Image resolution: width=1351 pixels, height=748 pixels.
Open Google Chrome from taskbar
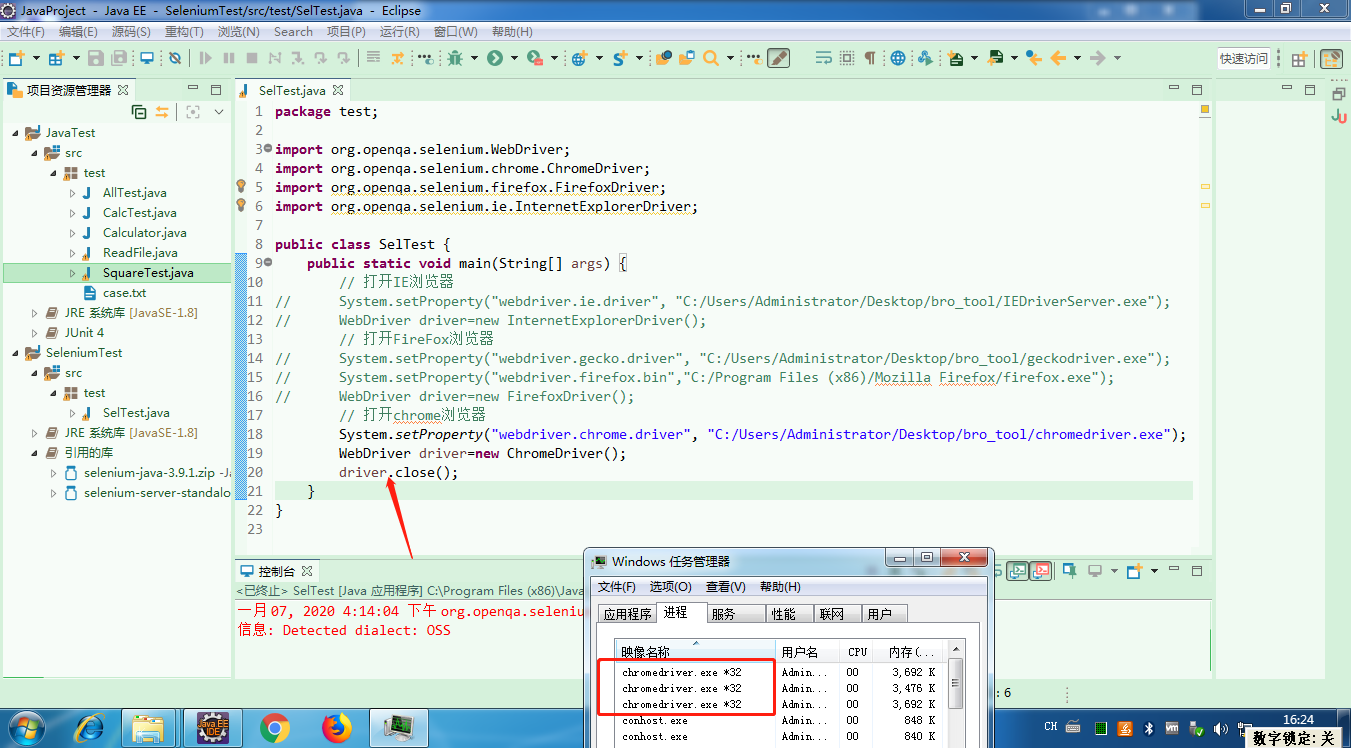tap(275, 728)
